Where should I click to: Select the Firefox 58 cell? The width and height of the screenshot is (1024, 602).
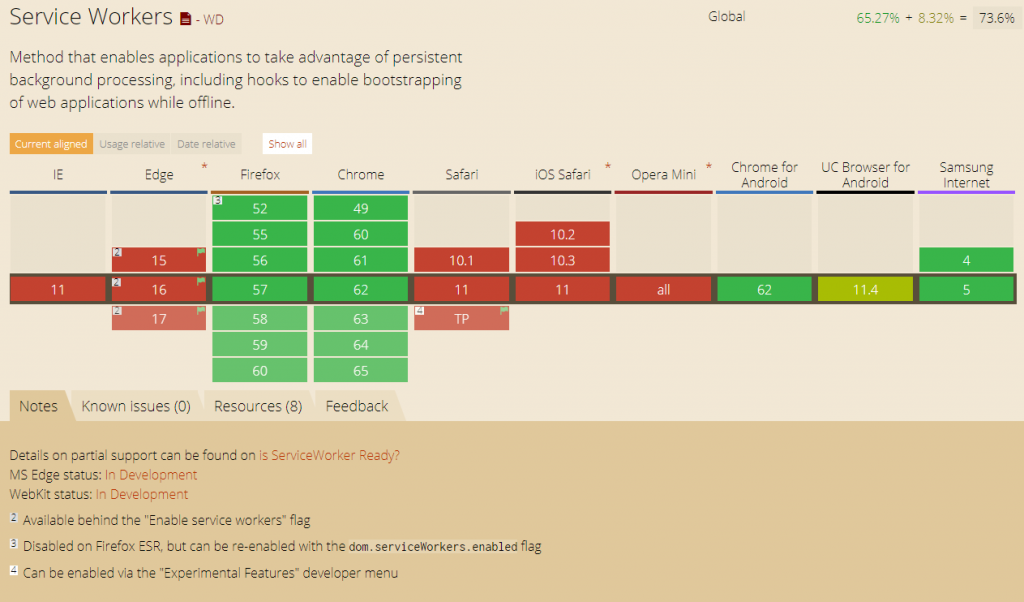[x=260, y=319]
